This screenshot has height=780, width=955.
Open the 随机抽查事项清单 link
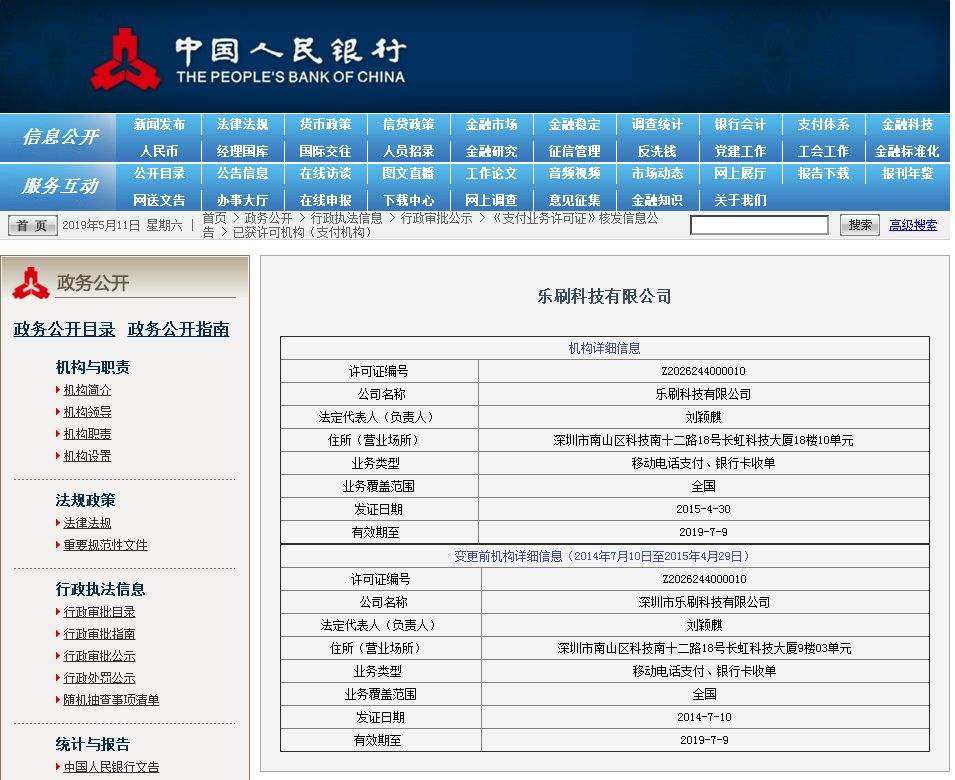point(110,700)
